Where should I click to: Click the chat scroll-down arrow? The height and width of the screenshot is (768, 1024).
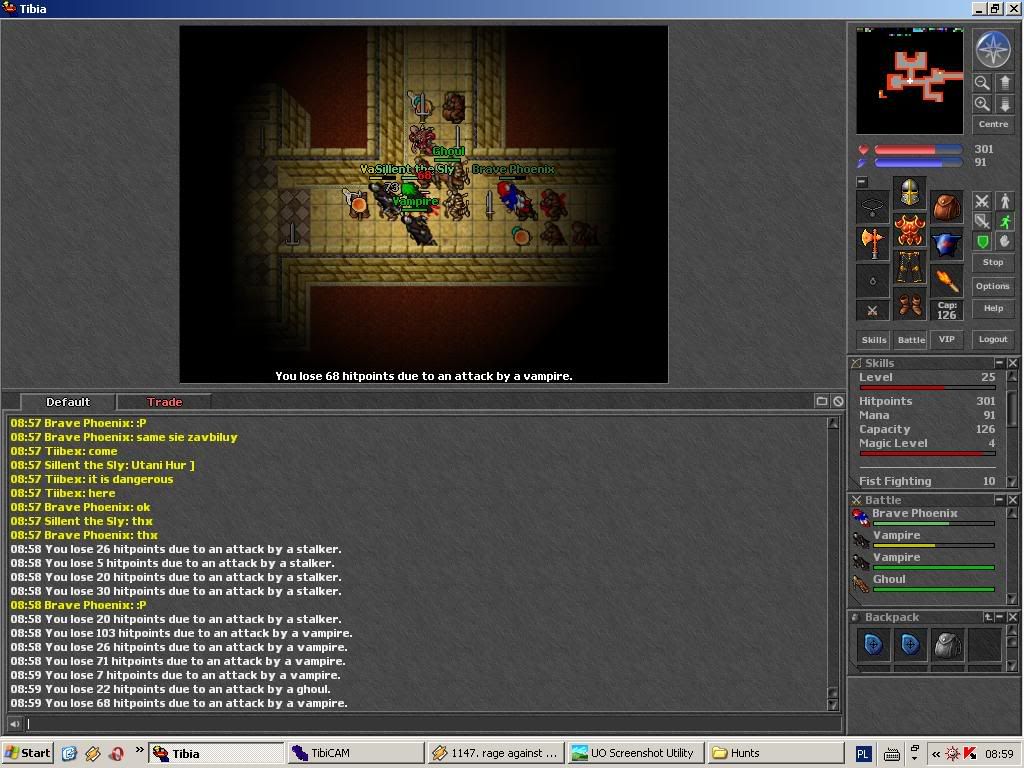tap(833, 705)
